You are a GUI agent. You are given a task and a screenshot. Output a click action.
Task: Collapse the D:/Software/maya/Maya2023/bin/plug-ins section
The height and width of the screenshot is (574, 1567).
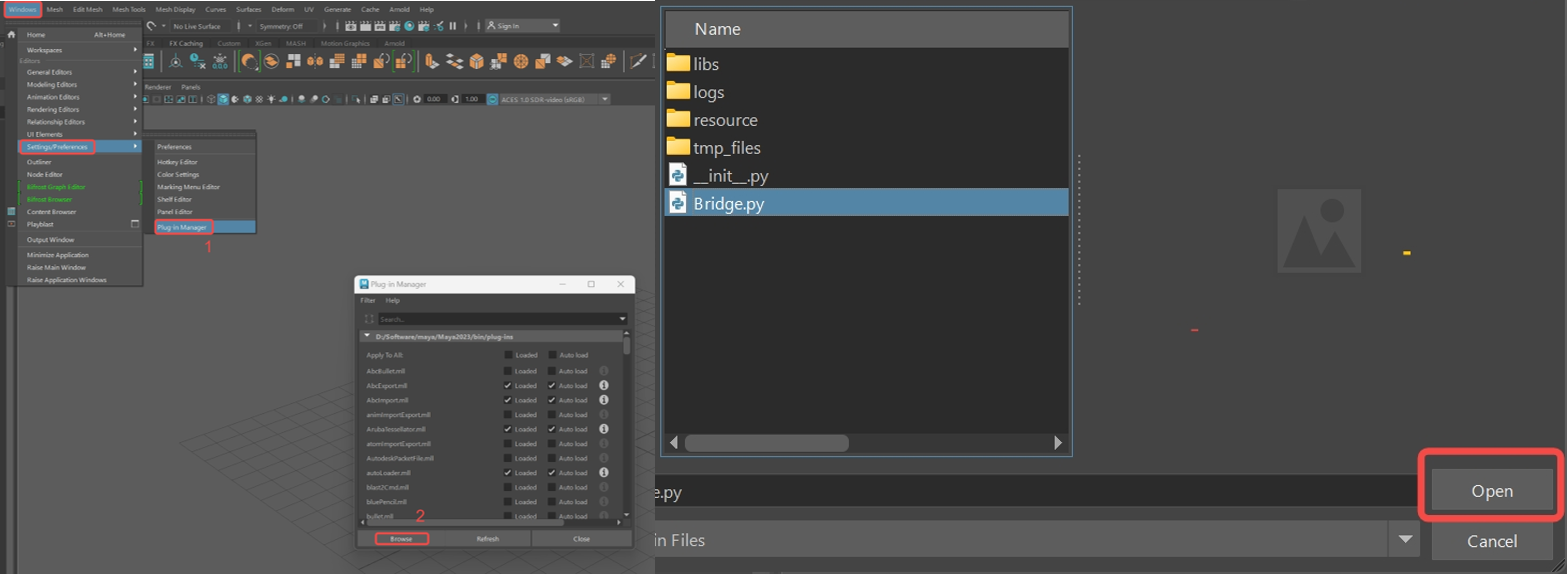[367, 336]
